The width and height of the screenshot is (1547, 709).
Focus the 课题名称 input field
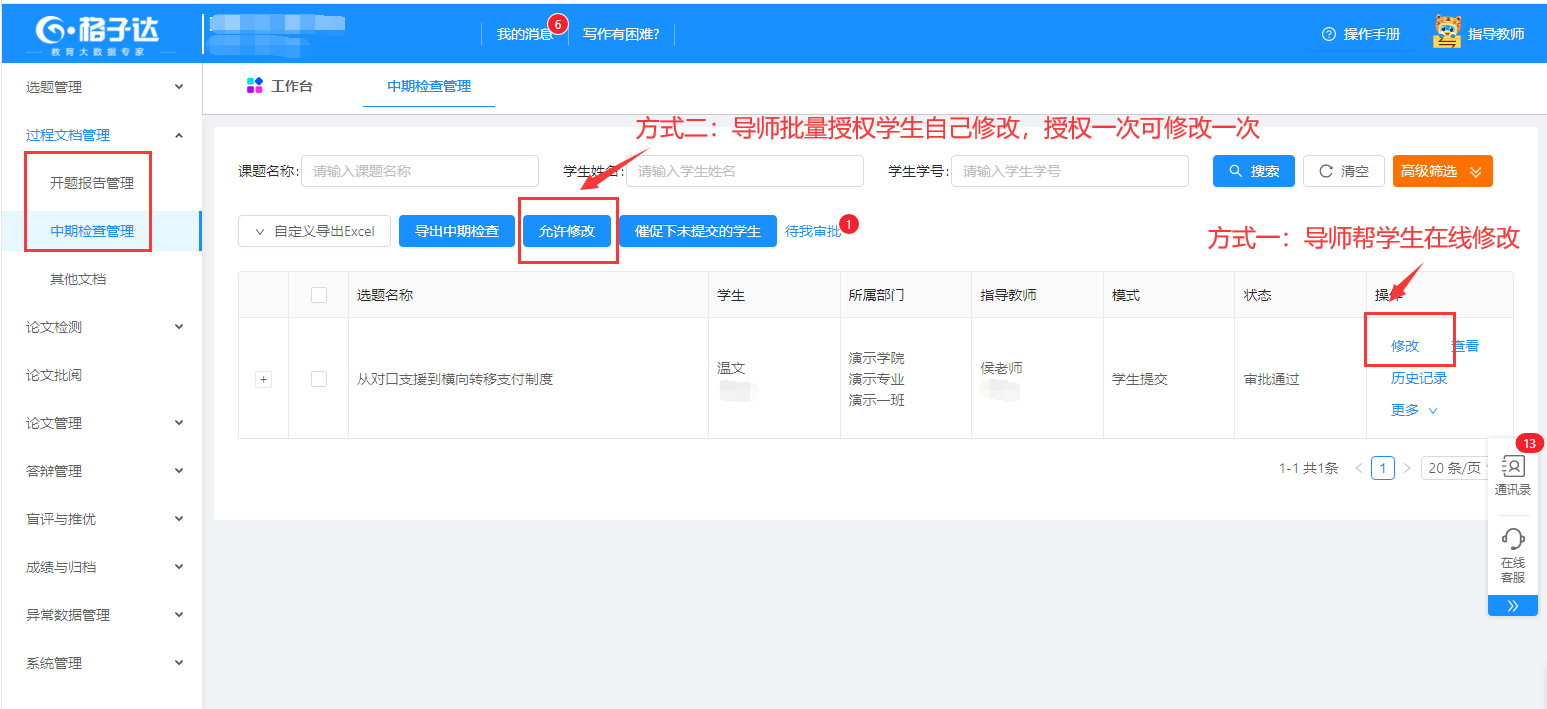(x=419, y=171)
